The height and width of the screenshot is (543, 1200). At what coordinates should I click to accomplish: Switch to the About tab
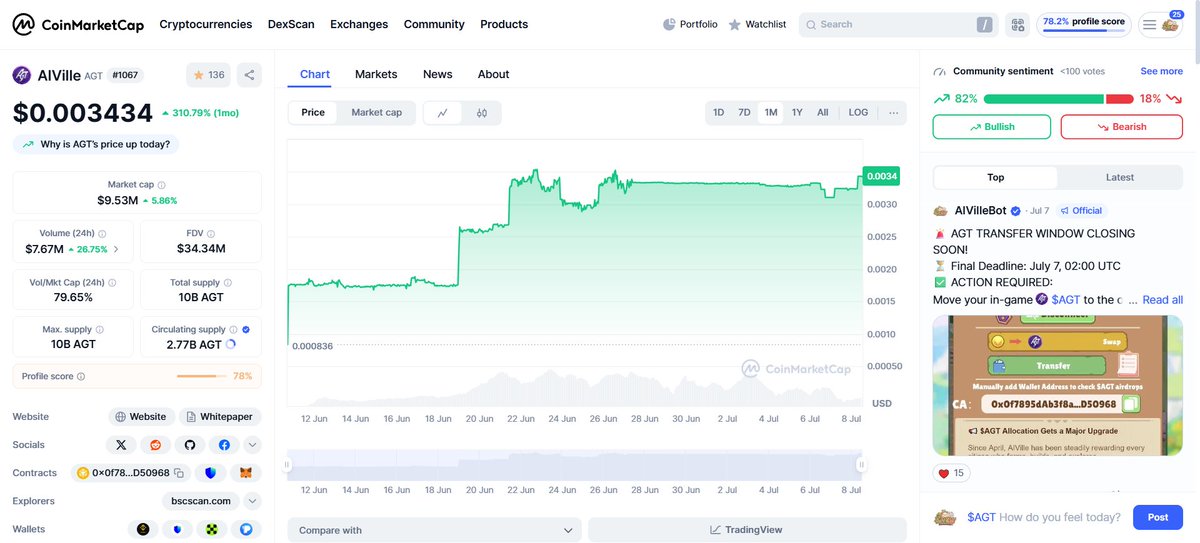click(x=493, y=75)
